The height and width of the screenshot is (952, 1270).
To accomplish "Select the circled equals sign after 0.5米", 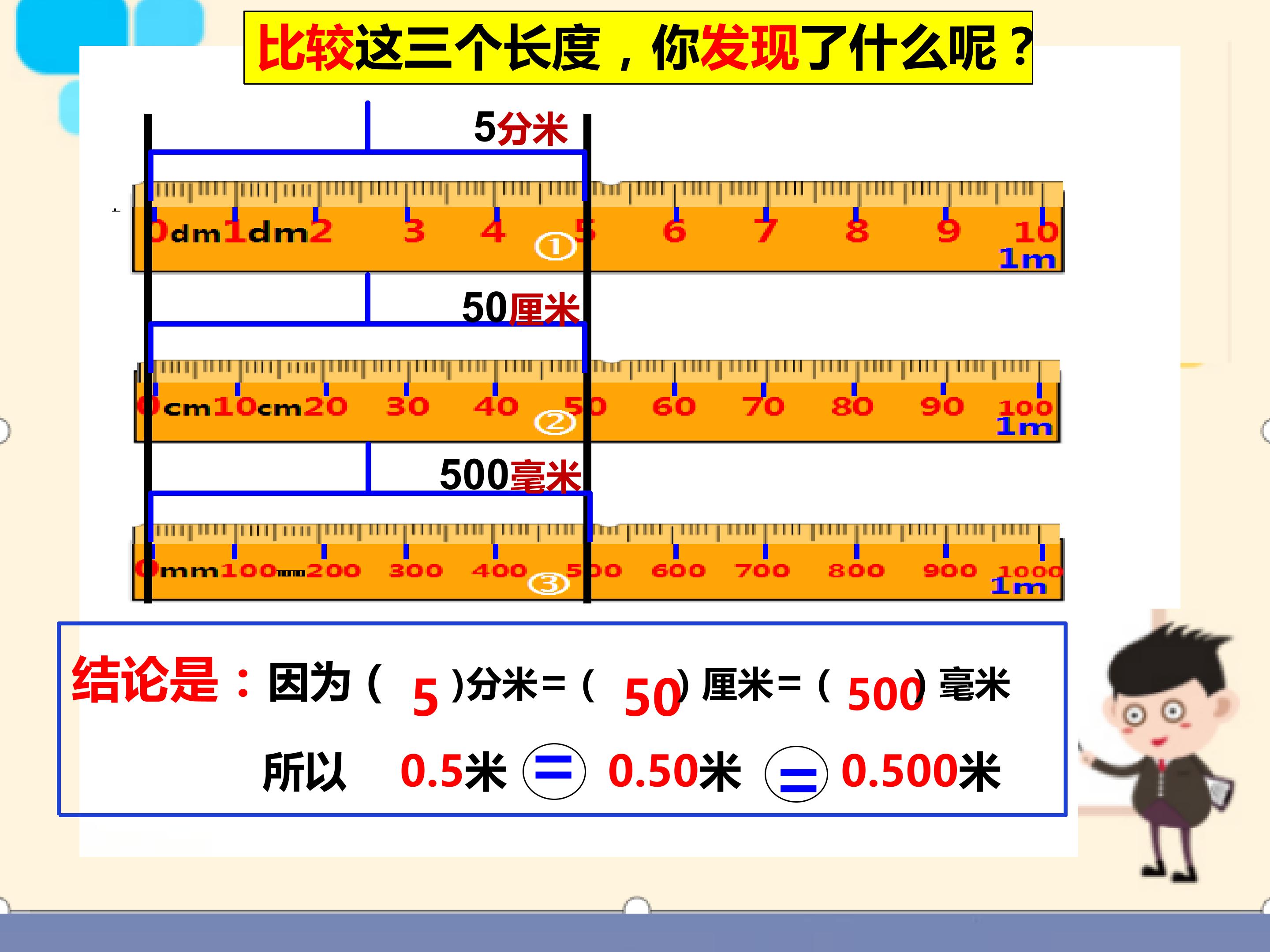I will click(554, 771).
